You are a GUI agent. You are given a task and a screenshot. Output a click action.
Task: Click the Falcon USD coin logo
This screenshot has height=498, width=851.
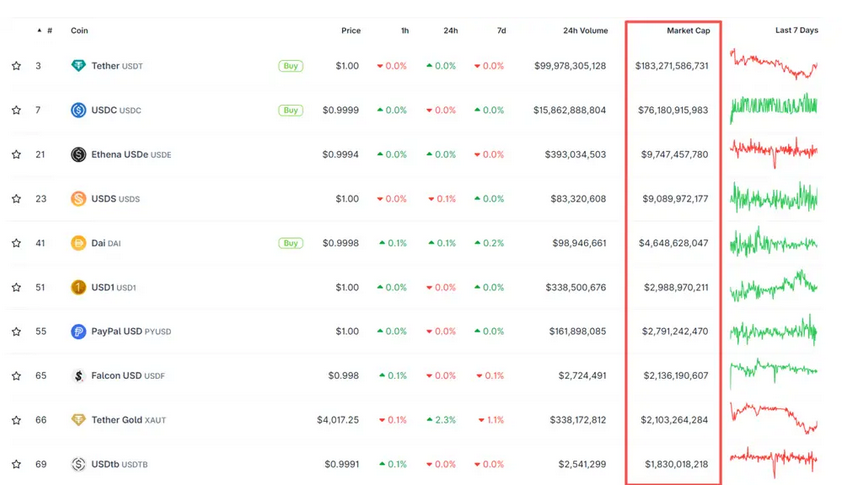point(78,376)
